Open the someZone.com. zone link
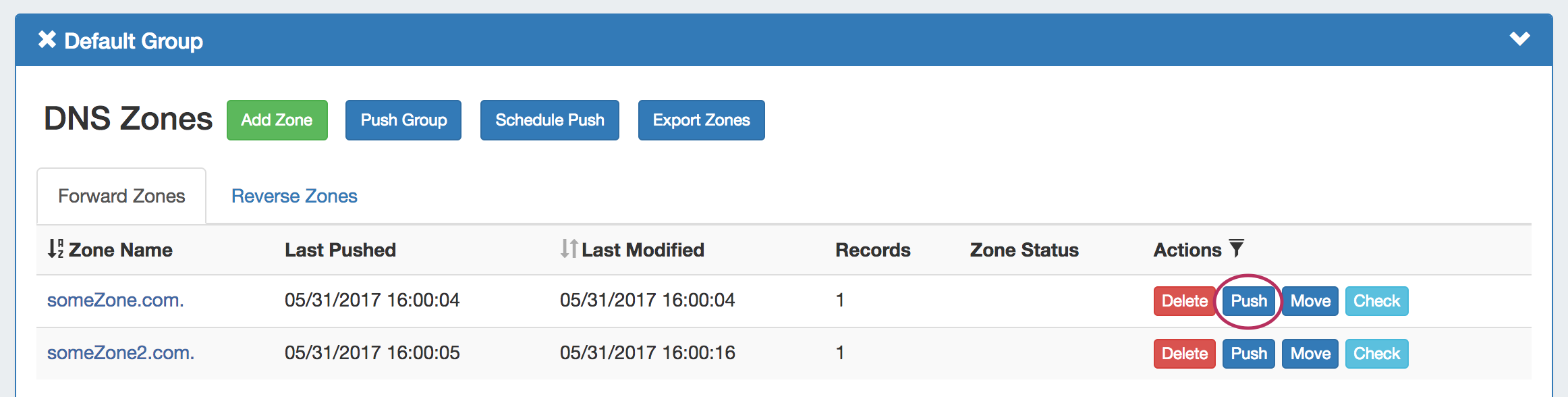 coord(115,300)
